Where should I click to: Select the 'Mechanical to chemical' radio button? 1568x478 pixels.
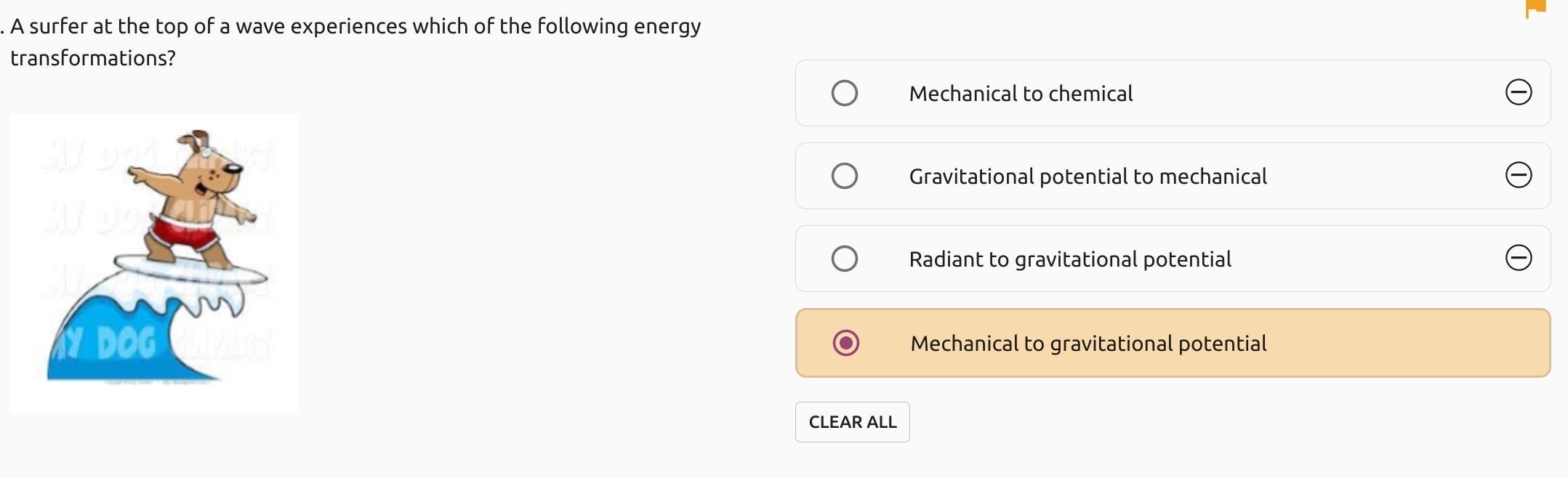[x=844, y=93]
